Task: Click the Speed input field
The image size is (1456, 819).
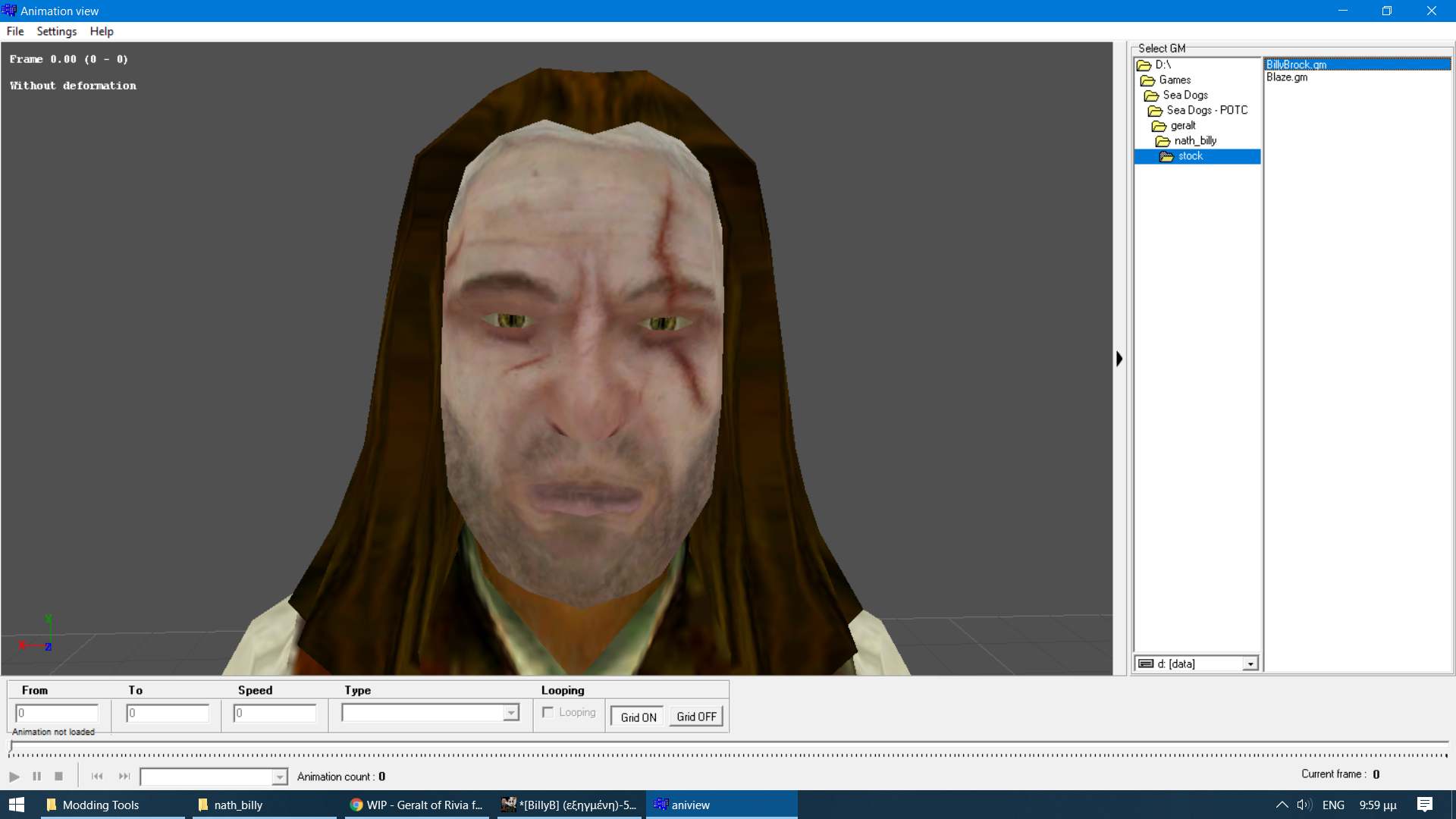Action: coord(275,713)
